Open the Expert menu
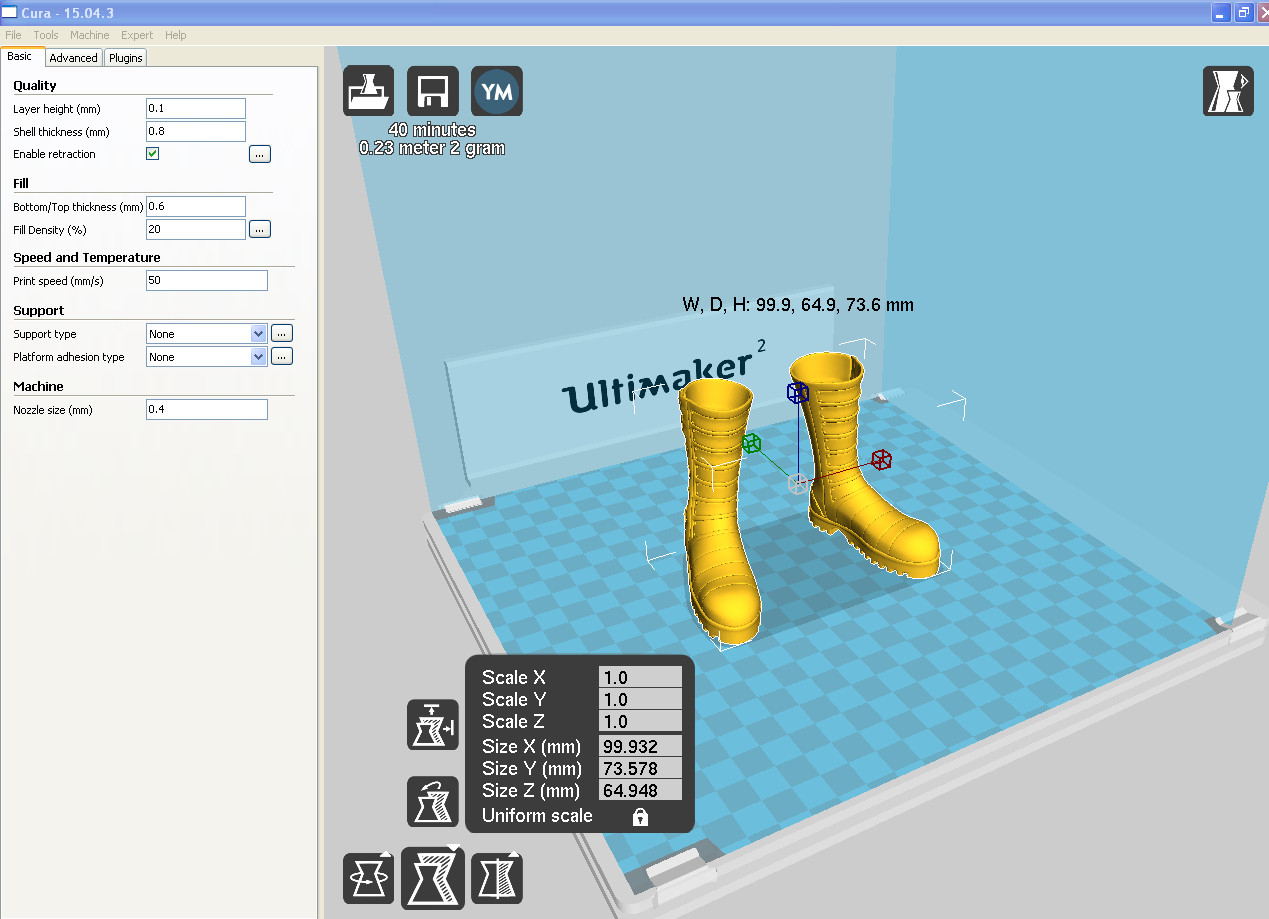The width and height of the screenshot is (1269, 919). (137, 35)
